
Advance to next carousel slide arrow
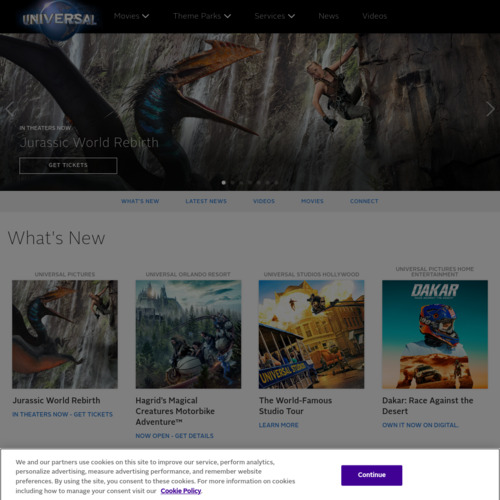[490, 109]
